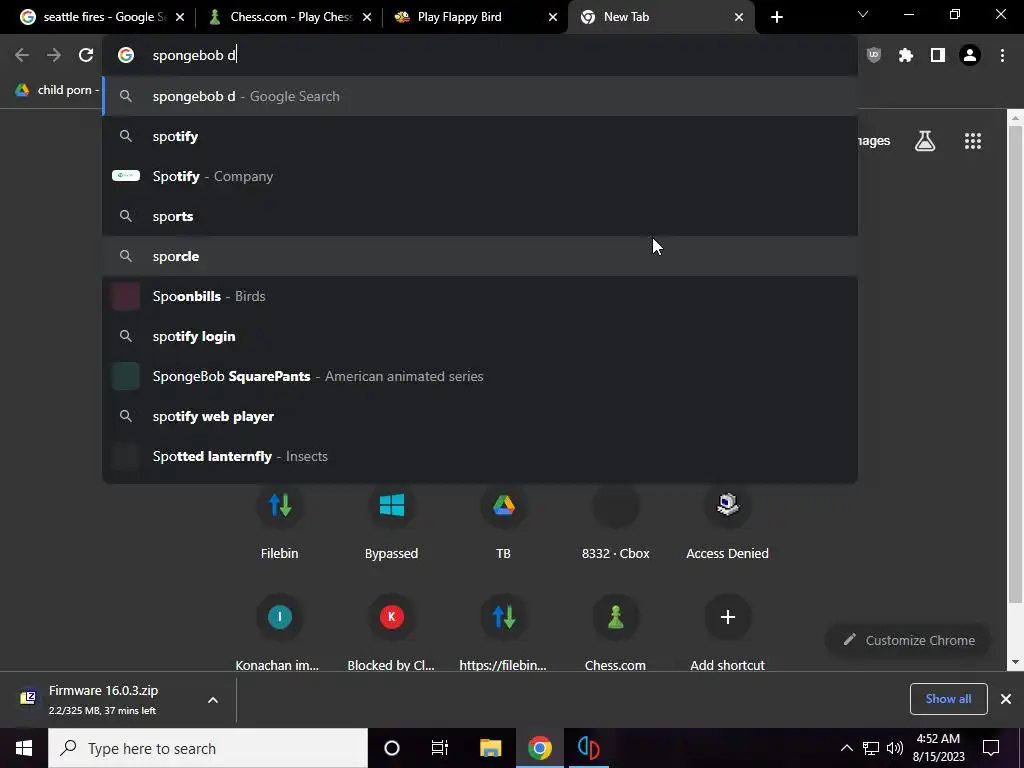The image size is (1024, 768).
Task: Open the Search Labs flask icon
Action: click(x=925, y=141)
